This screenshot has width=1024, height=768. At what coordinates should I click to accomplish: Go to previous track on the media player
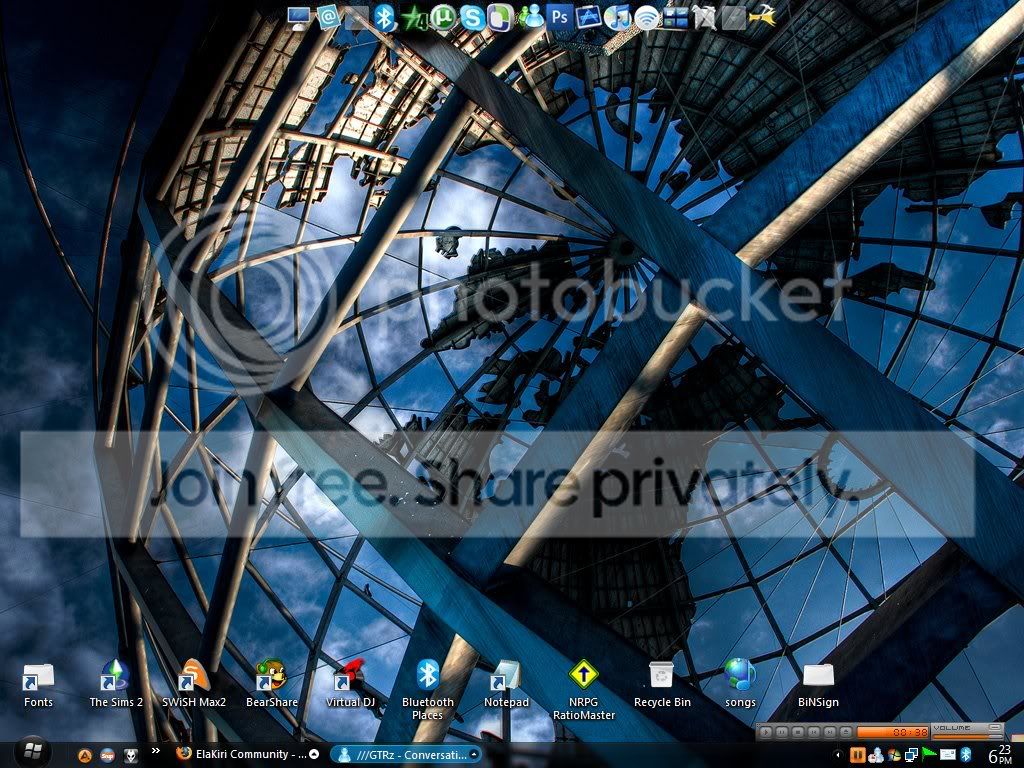[x=814, y=732]
